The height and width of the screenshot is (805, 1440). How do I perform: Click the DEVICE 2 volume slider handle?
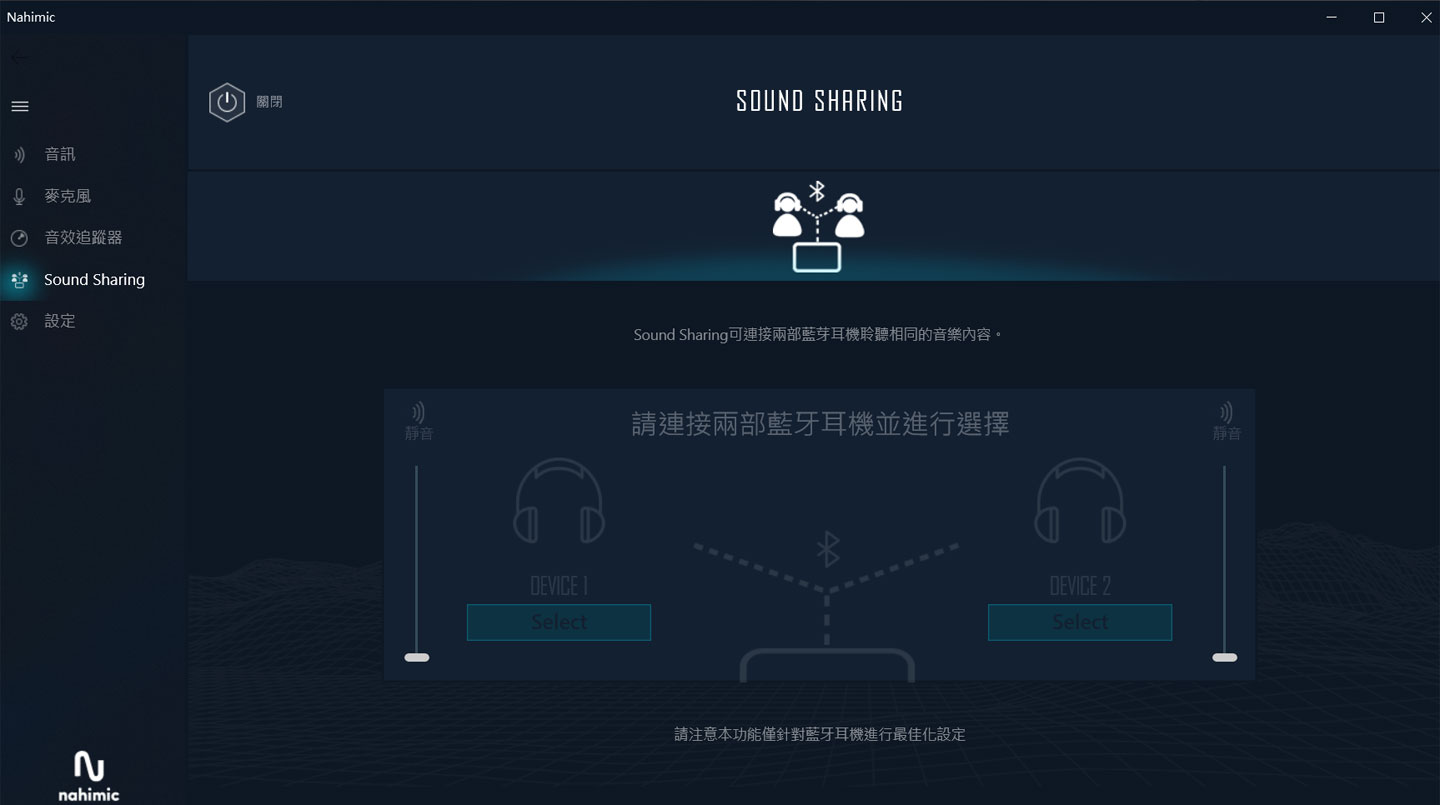(x=1224, y=658)
